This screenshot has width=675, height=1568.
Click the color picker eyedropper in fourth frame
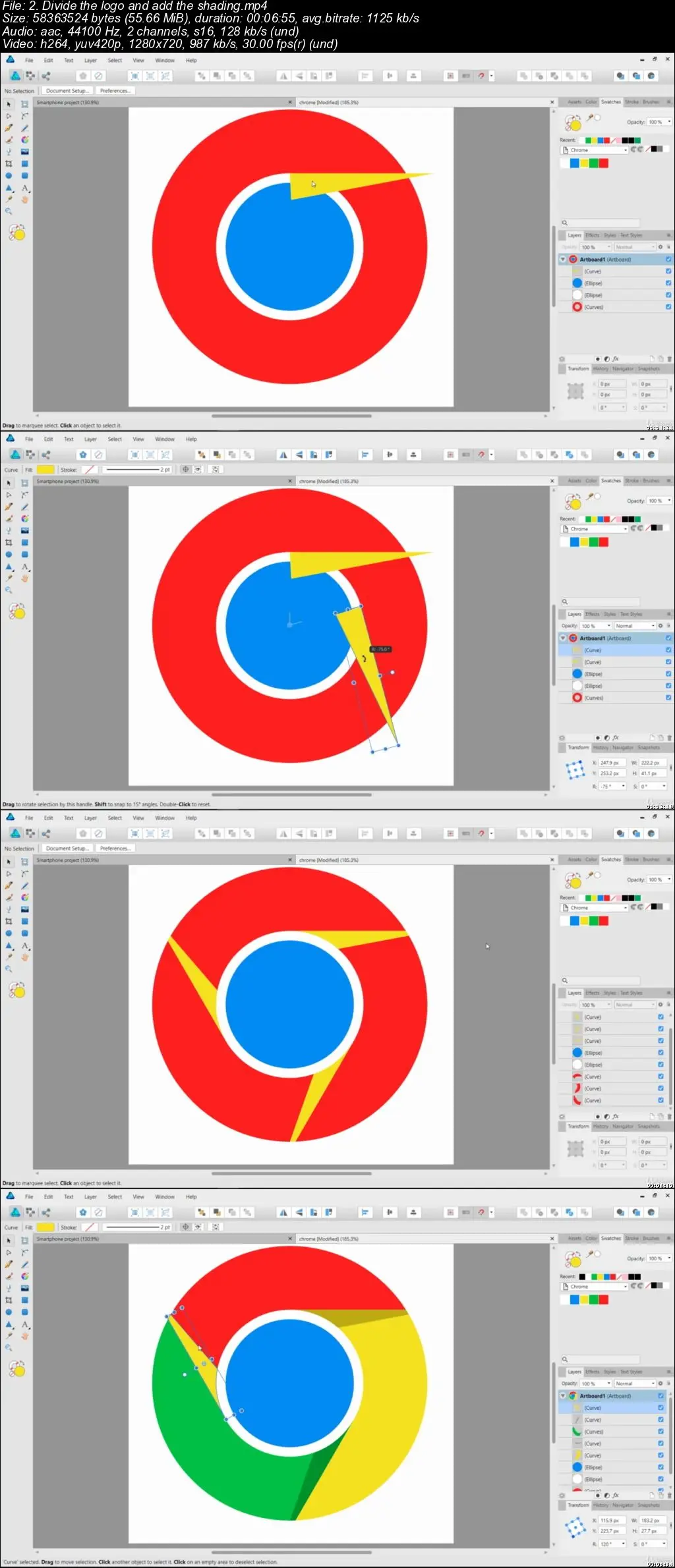pyautogui.click(x=591, y=1254)
